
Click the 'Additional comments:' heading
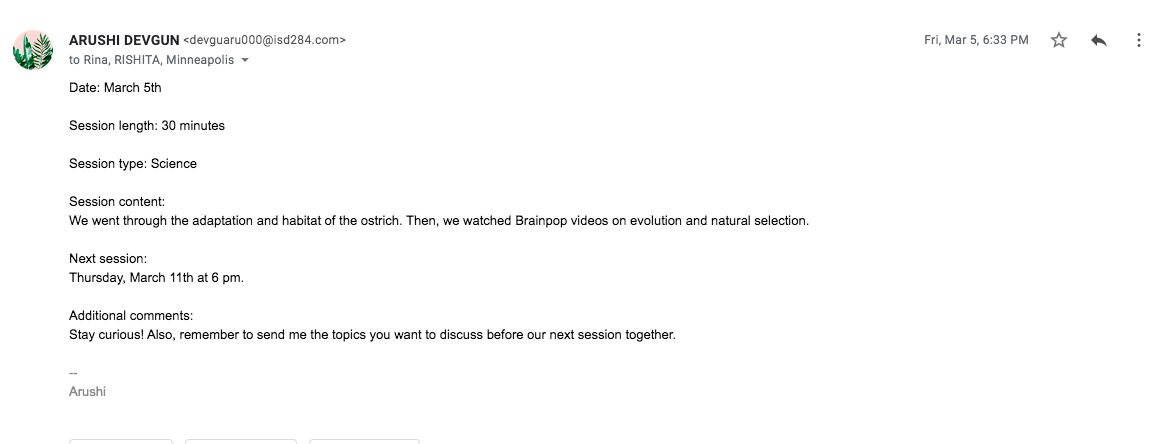tap(131, 316)
